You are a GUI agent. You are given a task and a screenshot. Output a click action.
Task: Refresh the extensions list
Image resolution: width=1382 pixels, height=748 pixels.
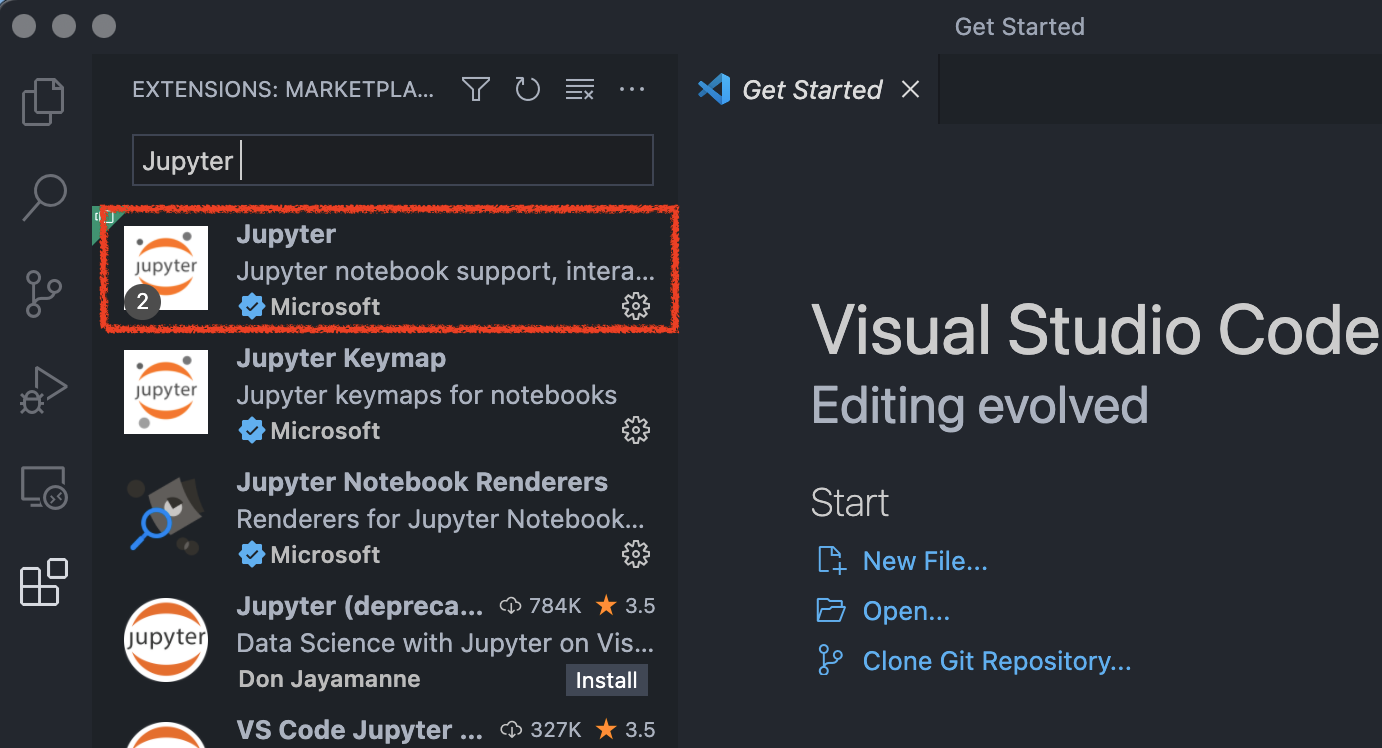coord(527,89)
